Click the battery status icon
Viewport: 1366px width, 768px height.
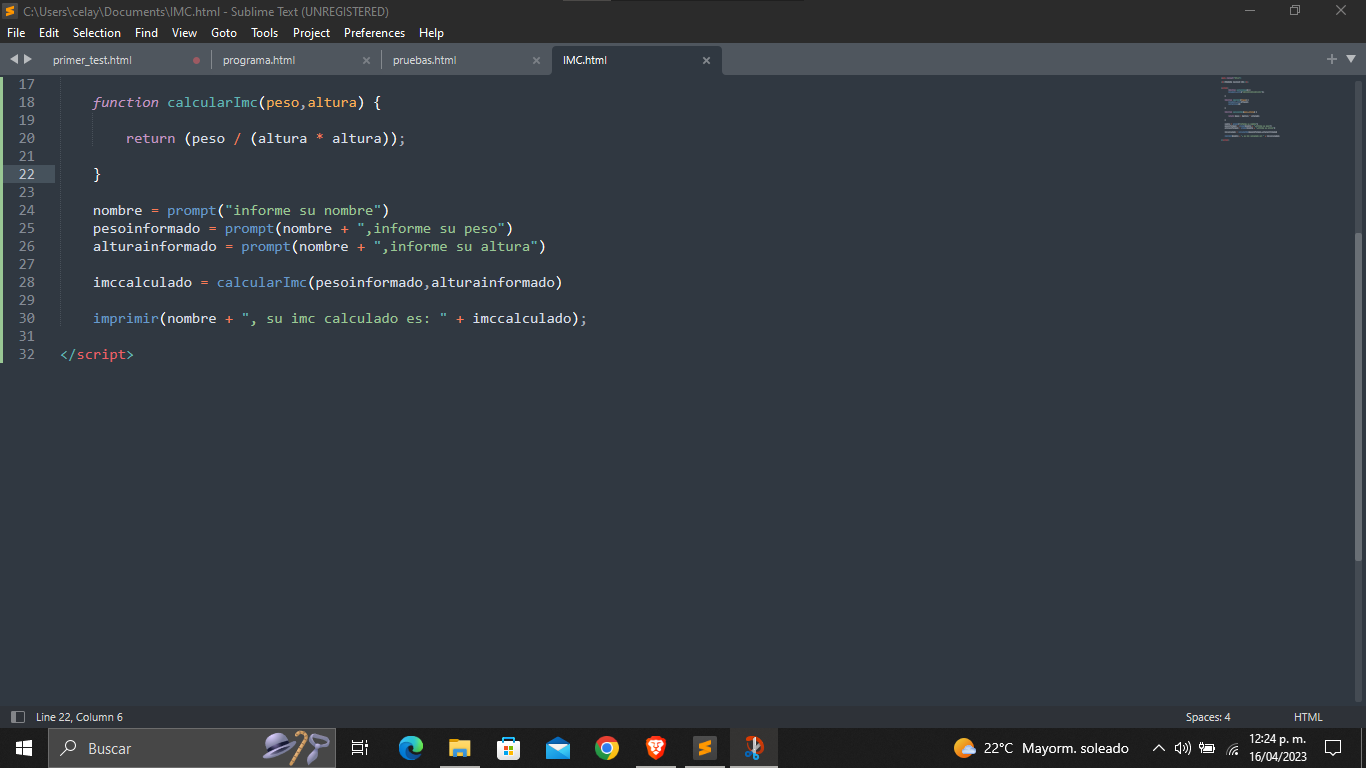tap(1207, 748)
